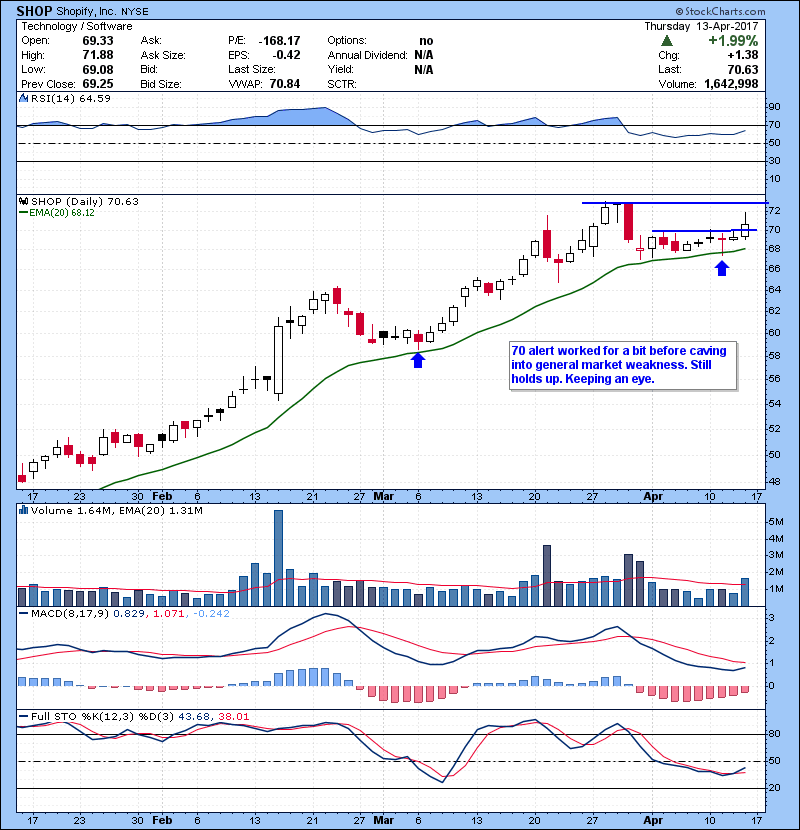Click the date Thursday 13-Apr-2017
Viewport: 800px width, 830px height.
(701, 26)
